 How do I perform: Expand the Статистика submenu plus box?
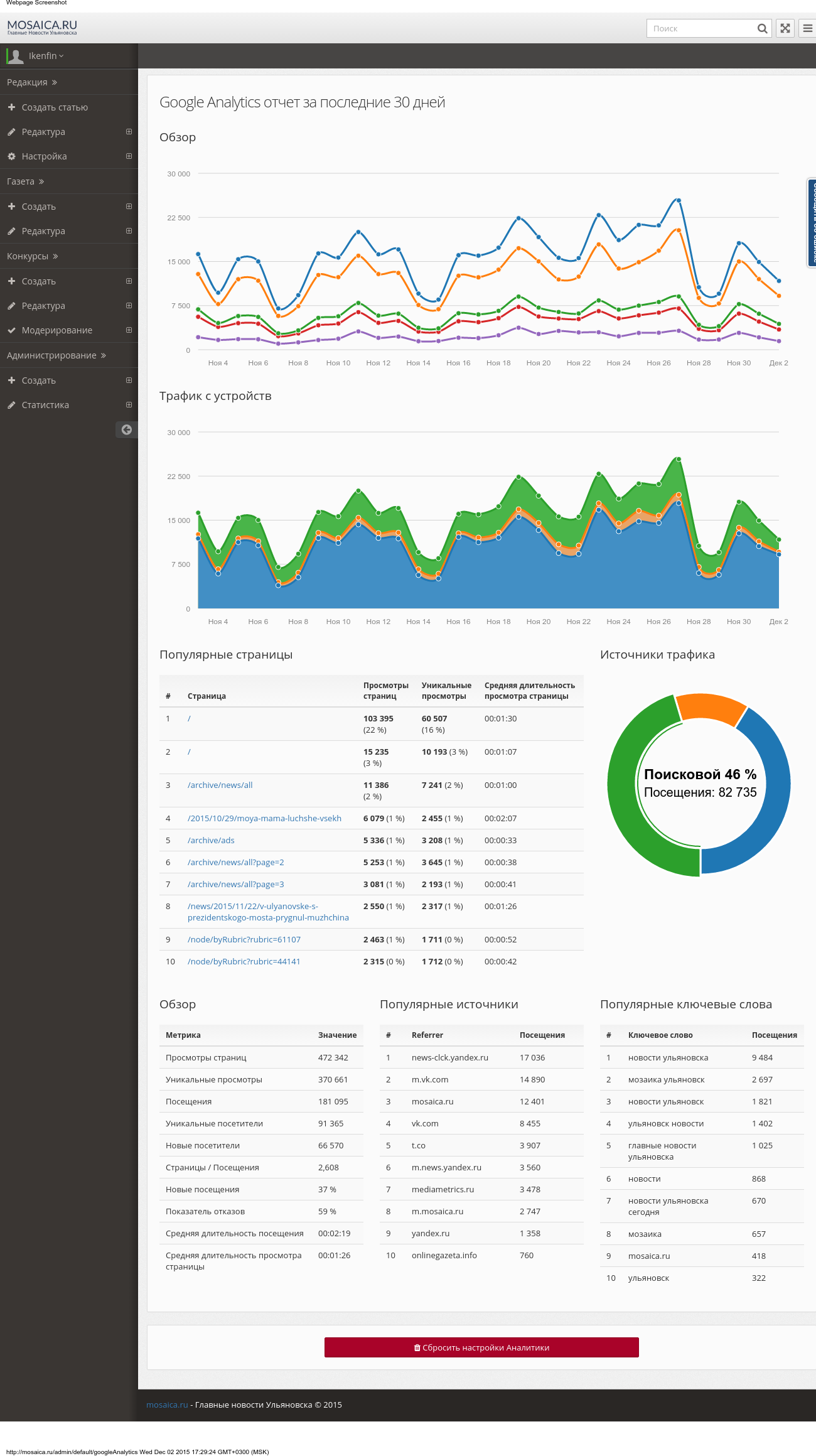pyautogui.click(x=129, y=405)
